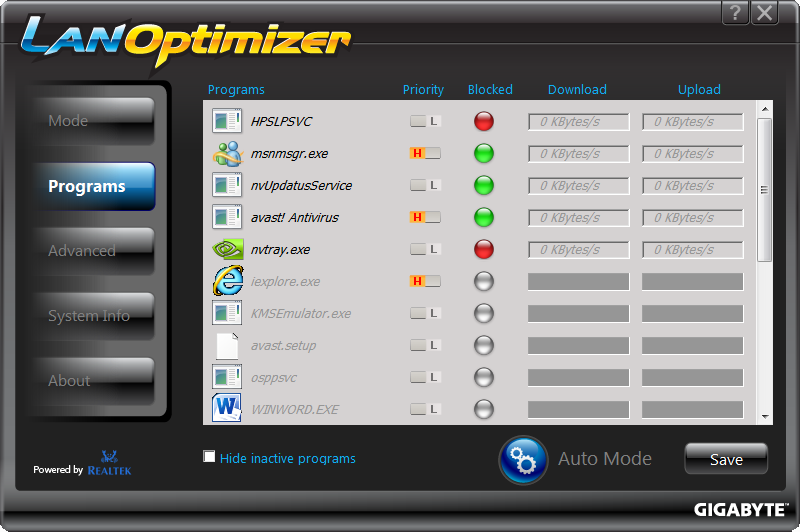Switch to the Mode tab
800x532 pixels.
(92, 121)
